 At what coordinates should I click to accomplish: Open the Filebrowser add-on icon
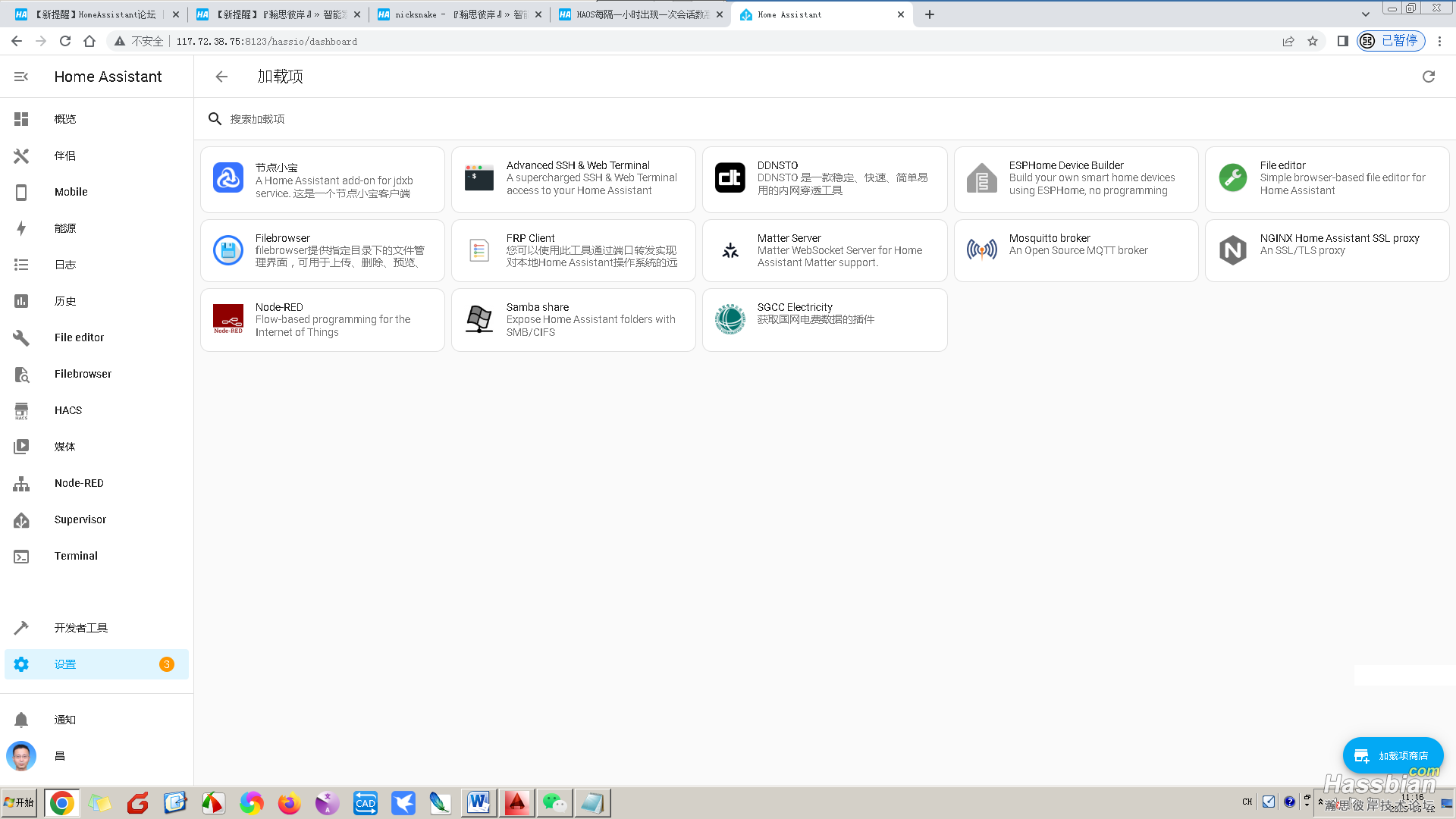[228, 250]
